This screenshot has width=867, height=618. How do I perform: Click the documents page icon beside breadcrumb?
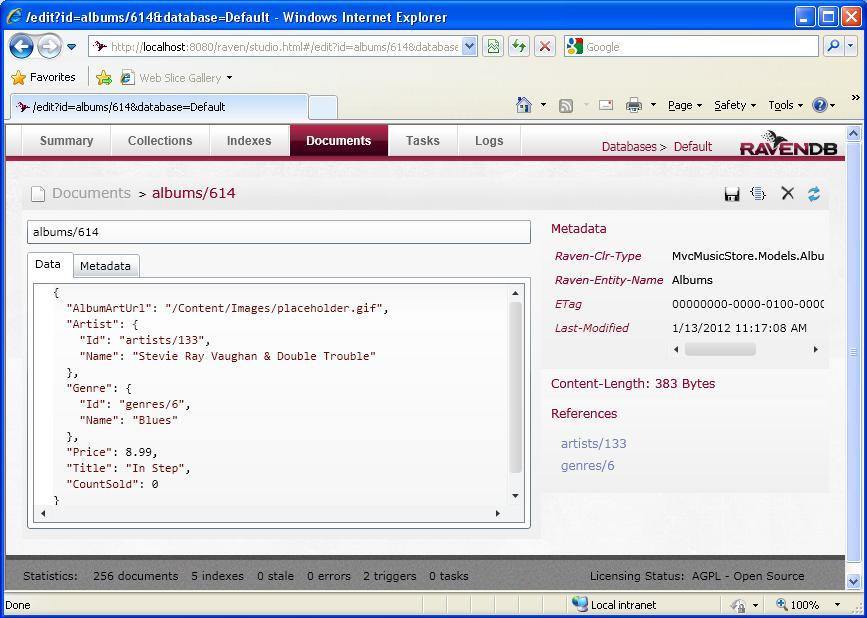39,193
